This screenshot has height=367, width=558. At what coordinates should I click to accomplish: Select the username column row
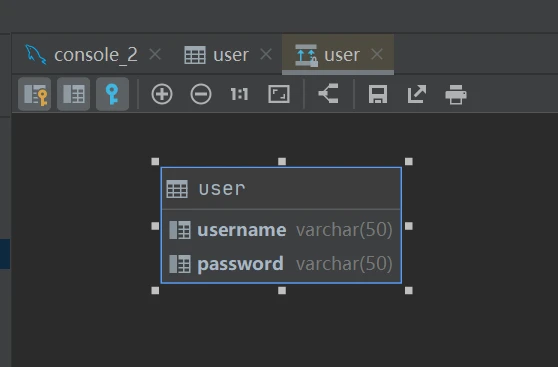click(x=281, y=230)
